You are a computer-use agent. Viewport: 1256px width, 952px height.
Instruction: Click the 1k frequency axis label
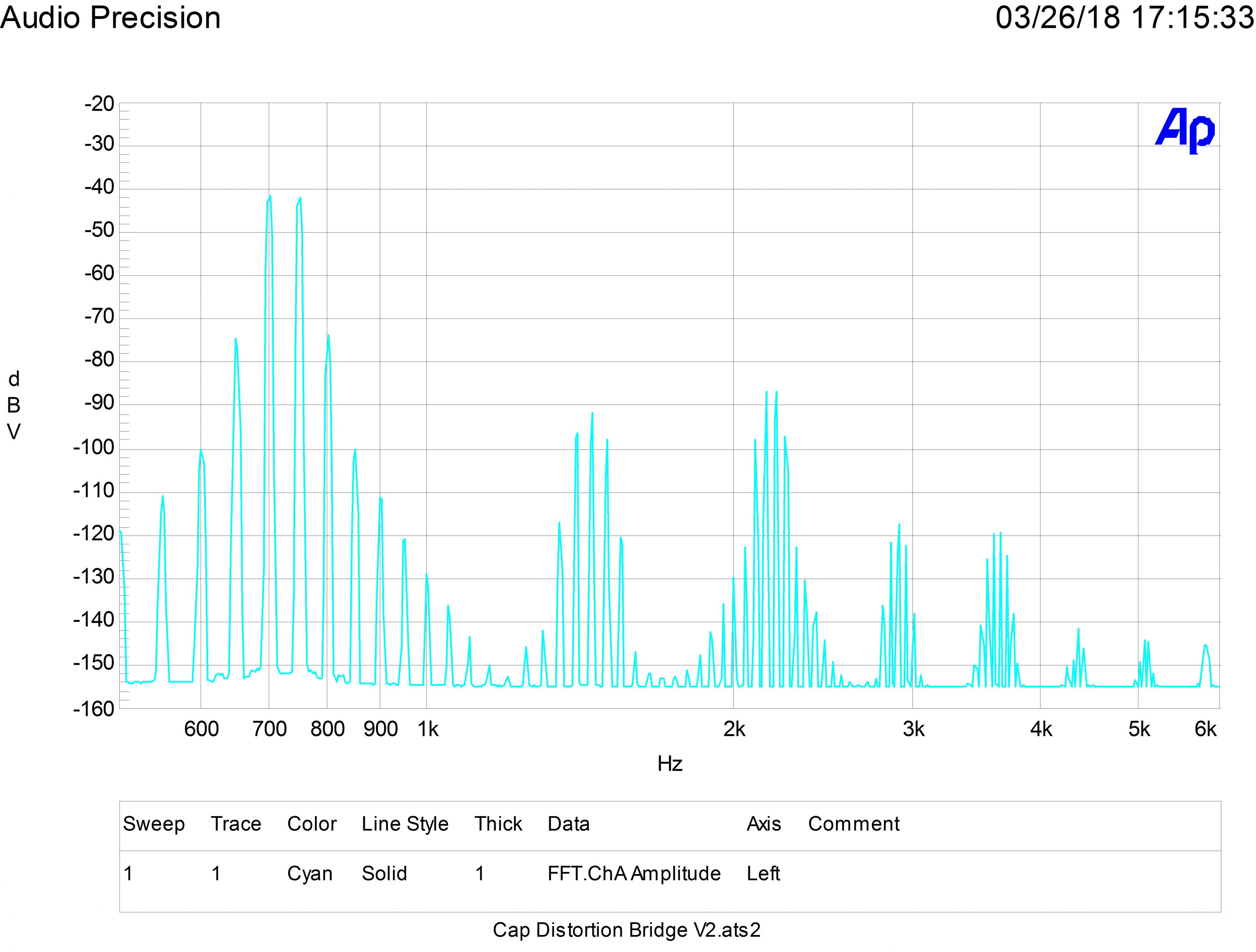428,729
